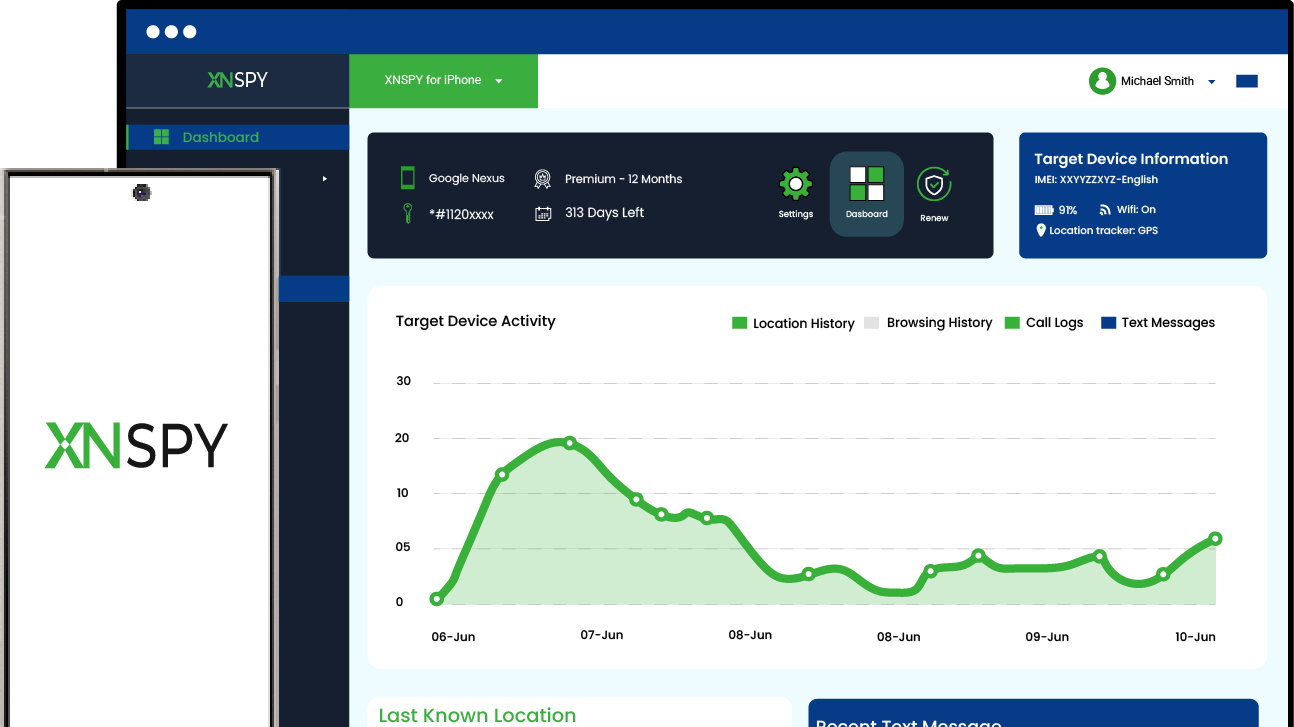Click the Call Logs green legend swatch
The height and width of the screenshot is (727, 1294).
[x=1012, y=323]
